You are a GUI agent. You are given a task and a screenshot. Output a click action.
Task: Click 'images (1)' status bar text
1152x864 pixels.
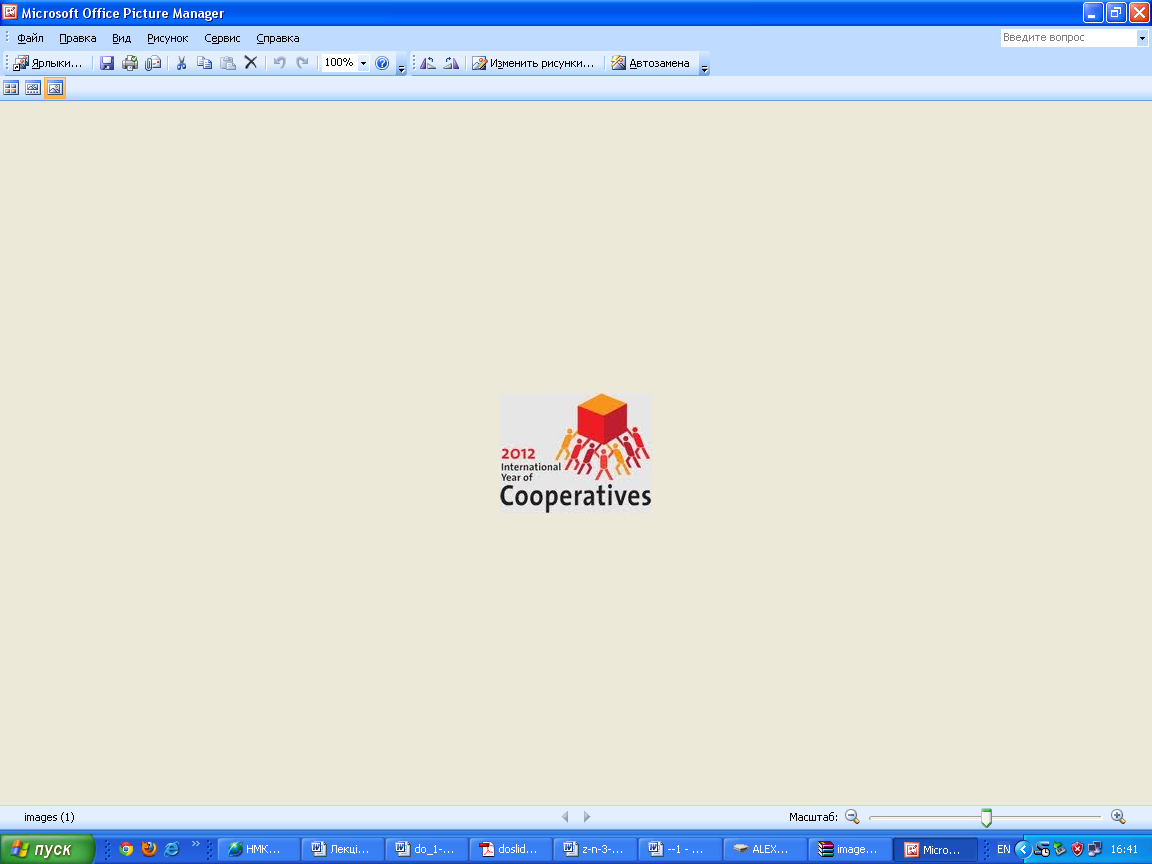point(49,817)
